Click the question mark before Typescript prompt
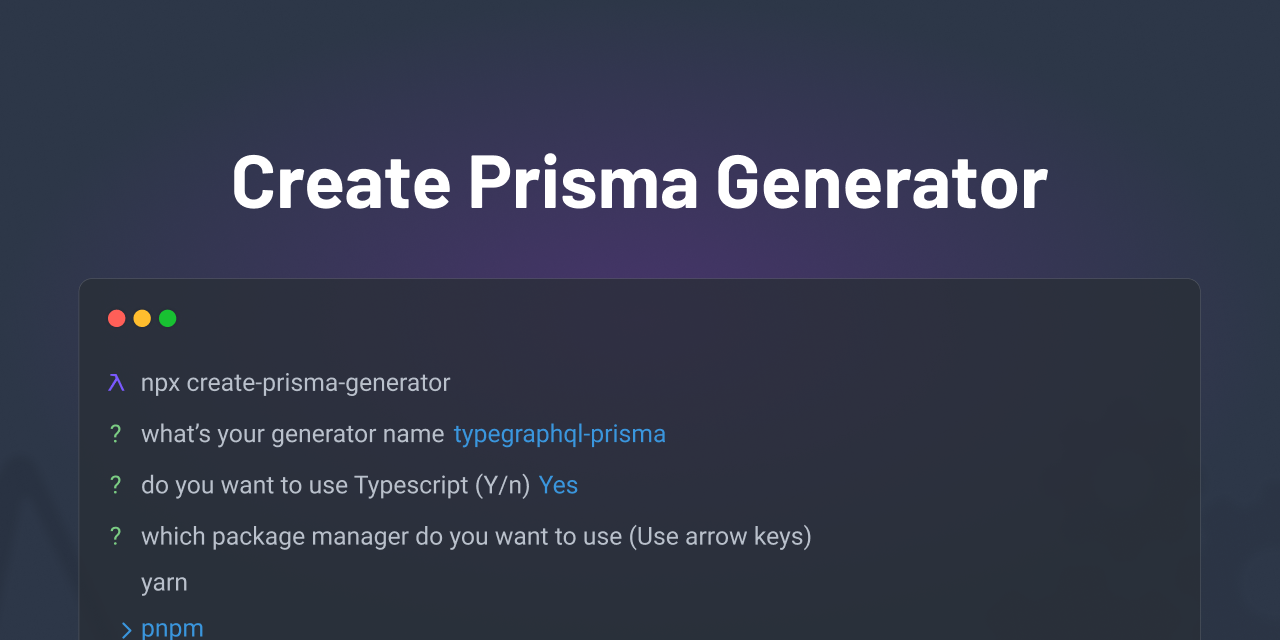 pyautogui.click(x=116, y=485)
